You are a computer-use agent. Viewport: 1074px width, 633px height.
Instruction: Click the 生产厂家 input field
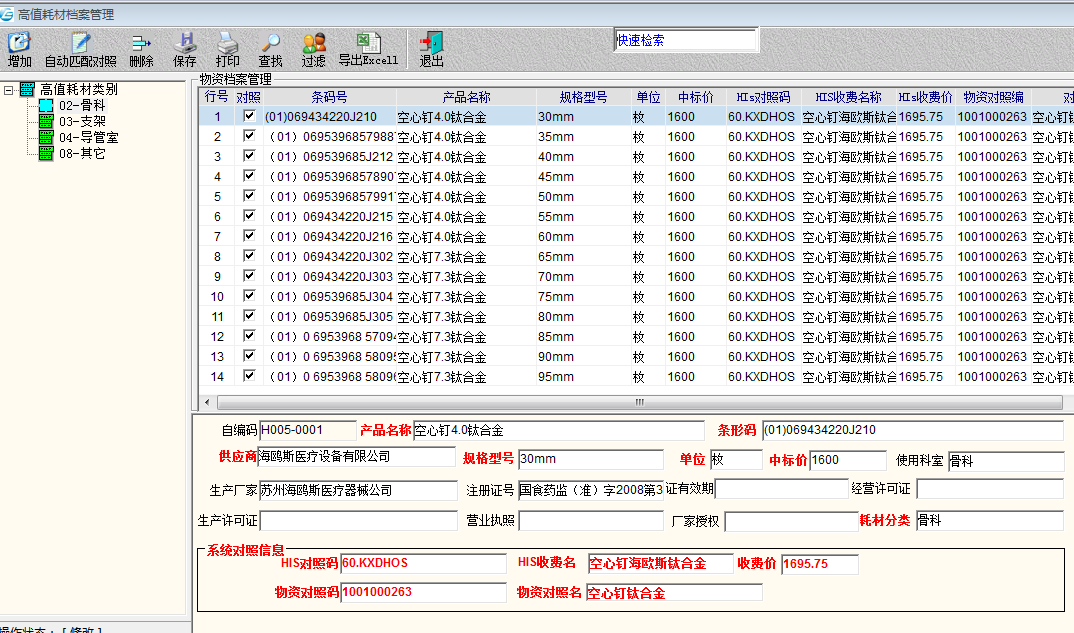click(x=358, y=491)
